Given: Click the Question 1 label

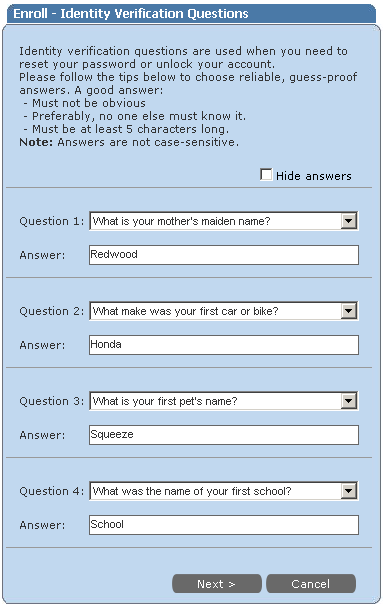Looking at the screenshot, I should click(x=52, y=221).
